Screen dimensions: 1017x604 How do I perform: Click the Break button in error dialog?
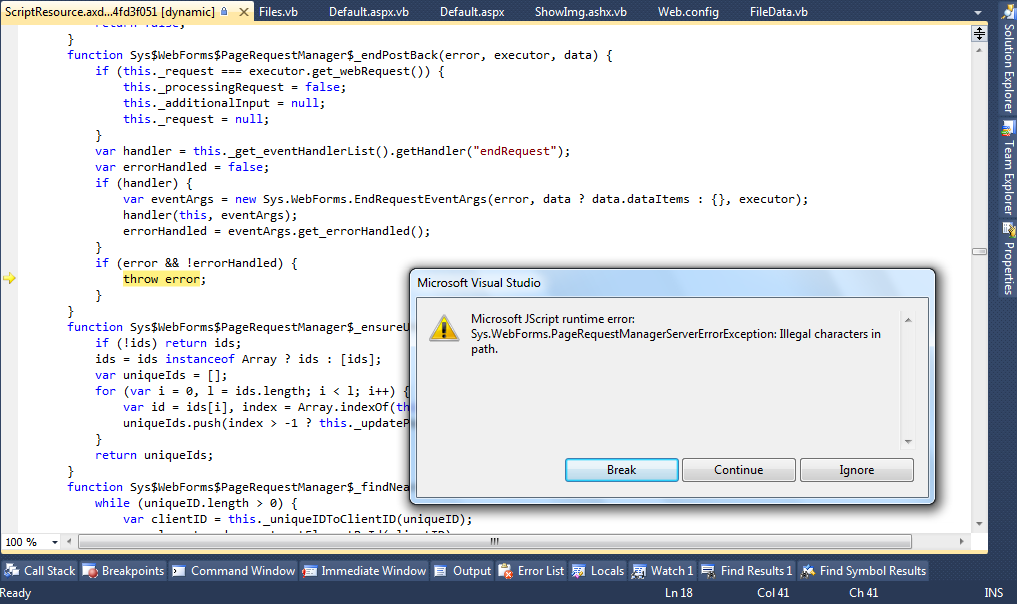pos(621,470)
